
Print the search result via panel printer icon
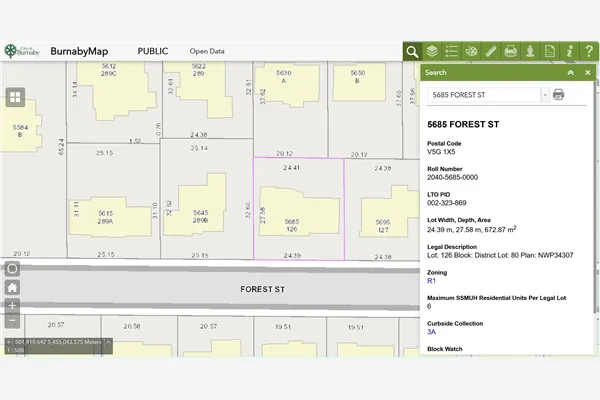click(559, 95)
